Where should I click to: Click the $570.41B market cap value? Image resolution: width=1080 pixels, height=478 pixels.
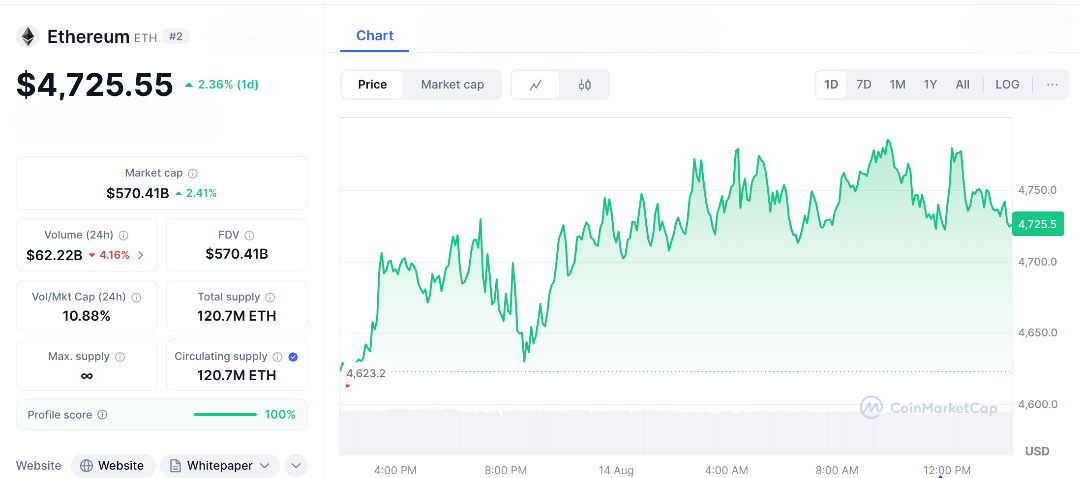pyautogui.click(x=138, y=193)
